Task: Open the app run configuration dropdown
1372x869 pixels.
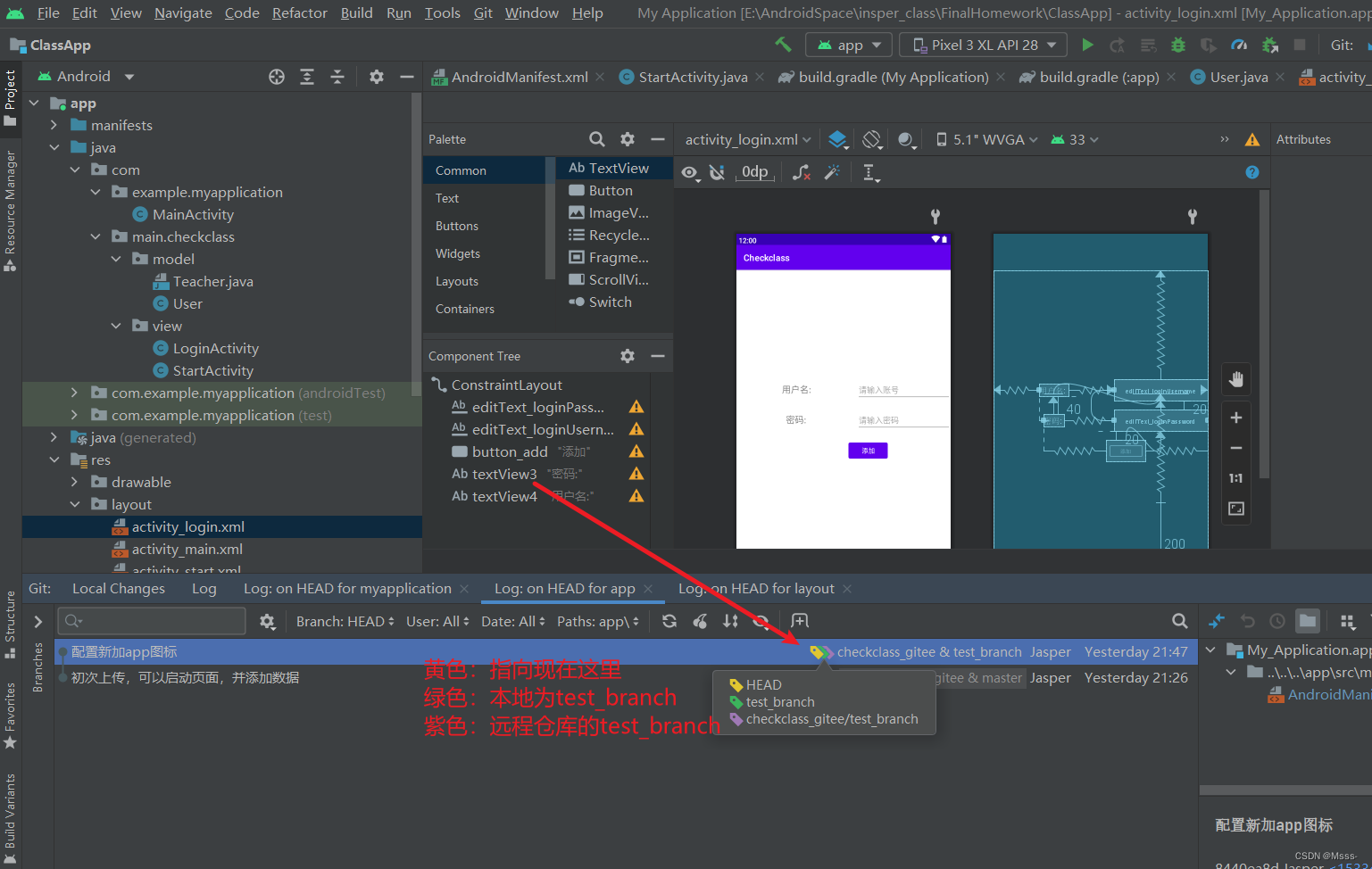Action: tap(848, 45)
